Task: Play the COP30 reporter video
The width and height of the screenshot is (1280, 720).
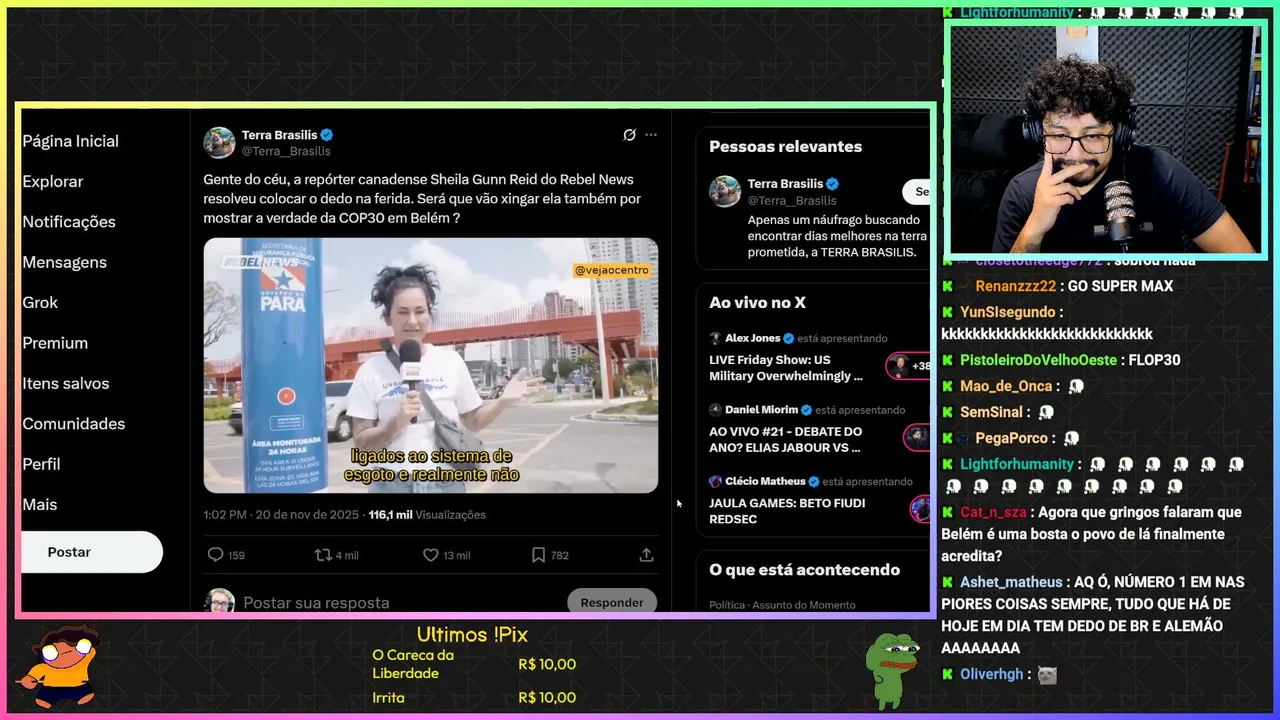Action: click(x=431, y=365)
